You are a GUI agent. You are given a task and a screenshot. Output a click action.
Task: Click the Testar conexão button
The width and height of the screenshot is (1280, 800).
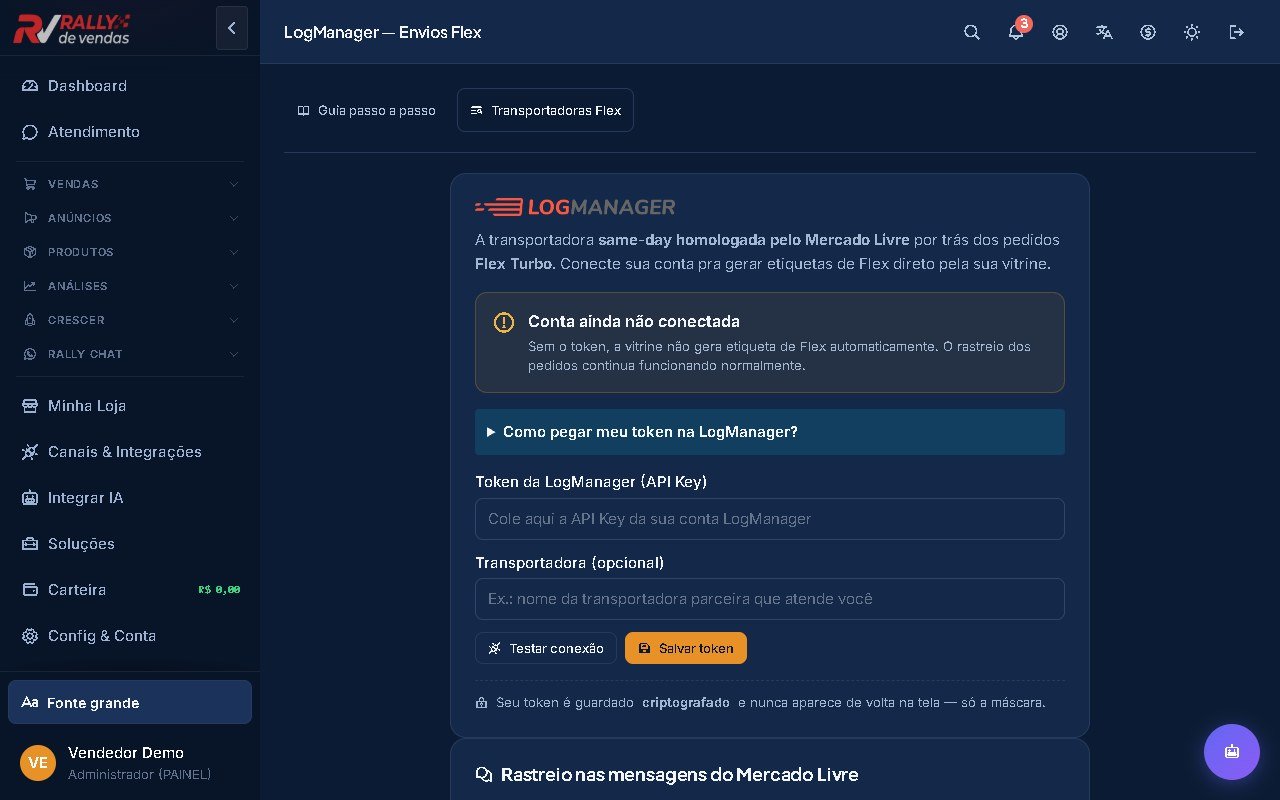[546, 648]
